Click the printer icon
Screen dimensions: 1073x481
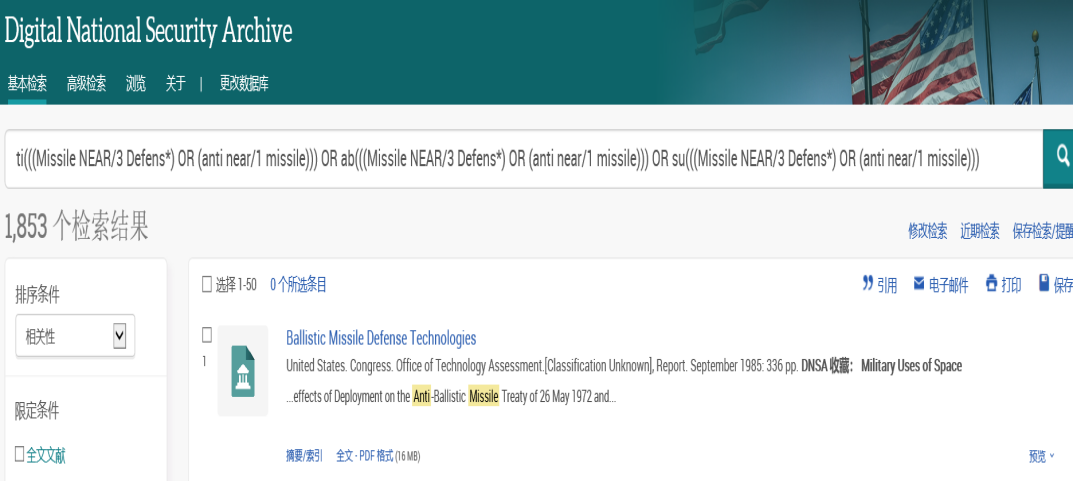coord(992,283)
